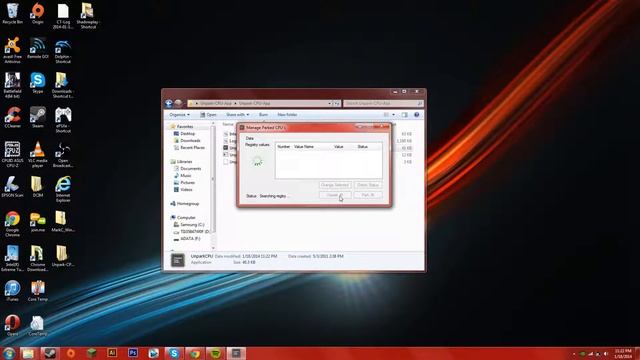This screenshot has width=640, height=360.
Task: Open the Steam desktop shortcut
Action: click(x=38, y=118)
